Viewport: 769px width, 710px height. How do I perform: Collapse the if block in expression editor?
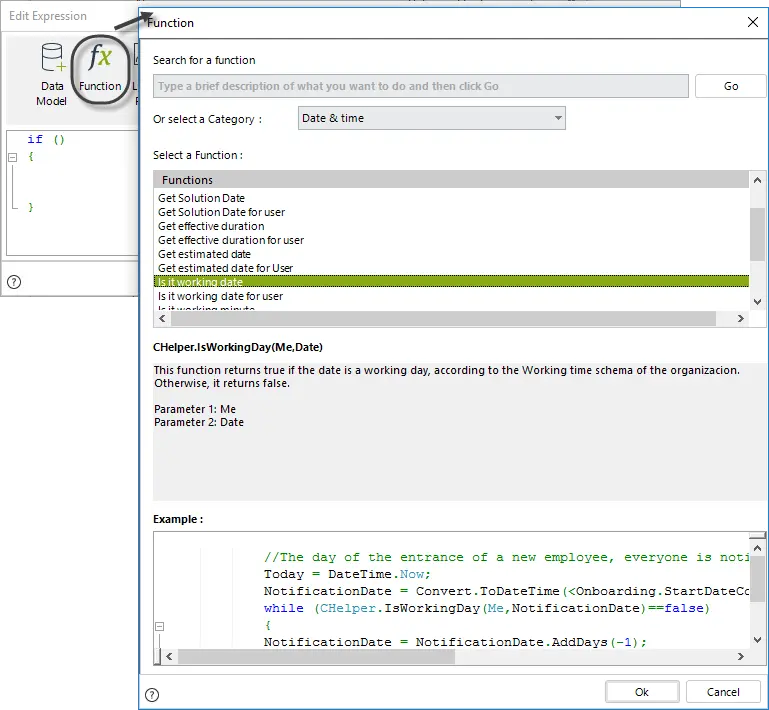click(13, 157)
